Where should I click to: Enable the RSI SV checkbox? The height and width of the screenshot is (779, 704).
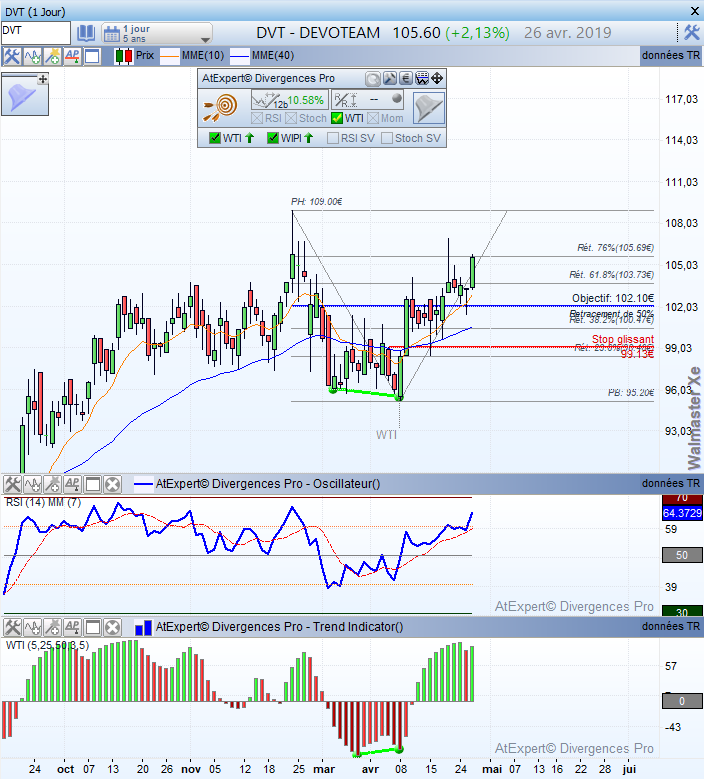333,138
